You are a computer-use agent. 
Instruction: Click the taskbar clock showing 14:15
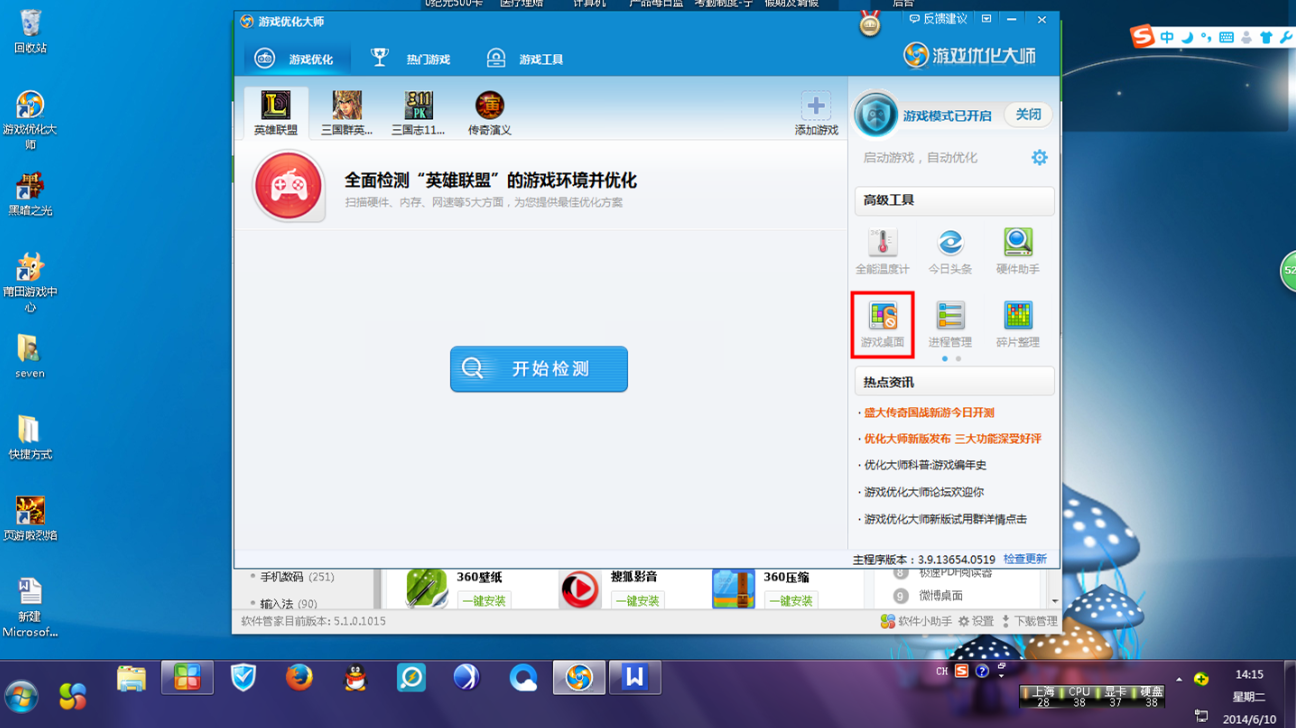pyautogui.click(x=1250, y=675)
